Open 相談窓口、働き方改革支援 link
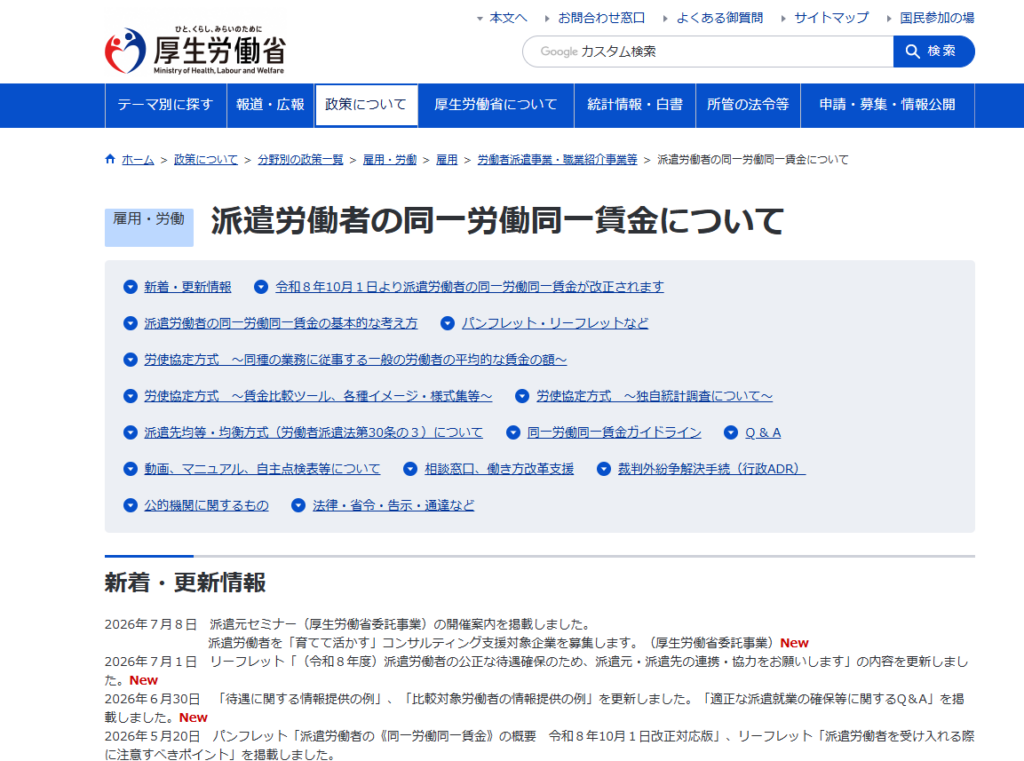This screenshot has height=761, width=1024. click(x=499, y=469)
